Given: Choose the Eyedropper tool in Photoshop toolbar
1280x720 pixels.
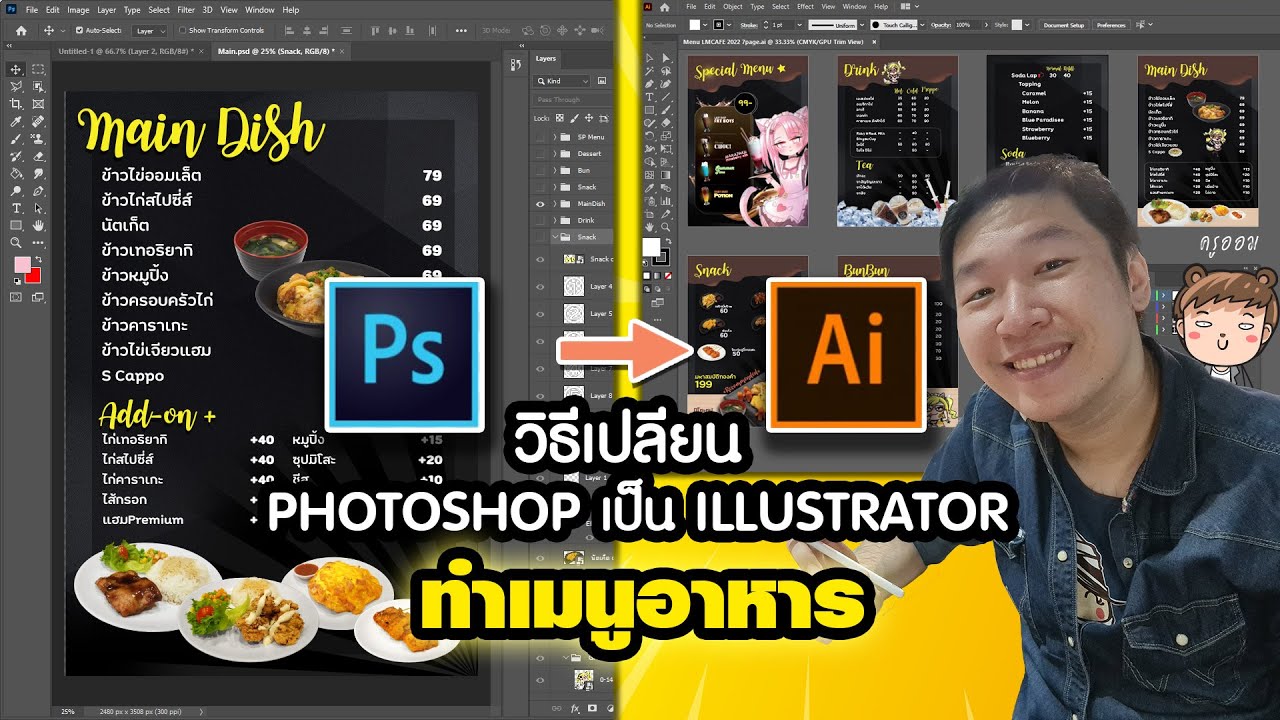Looking at the screenshot, I should tap(16, 121).
